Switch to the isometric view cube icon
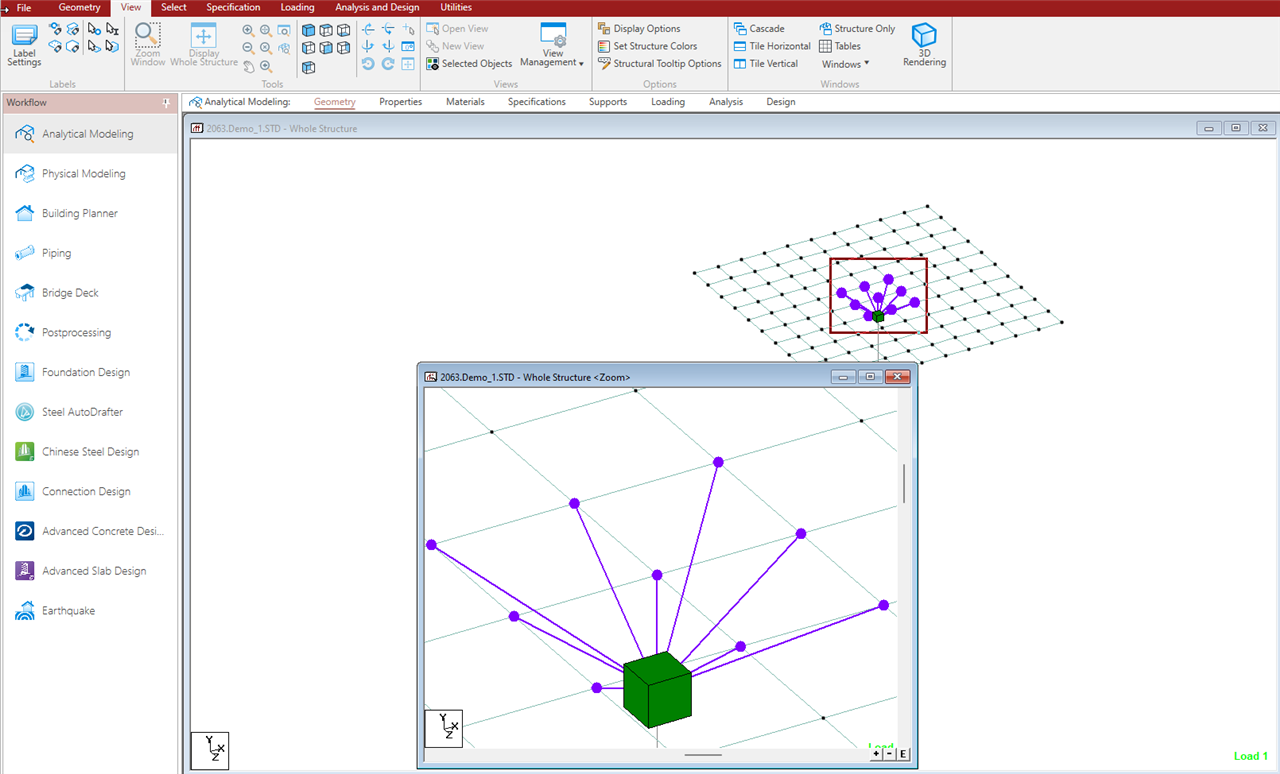The height and width of the screenshot is (774, 1280). coord(308,30)
